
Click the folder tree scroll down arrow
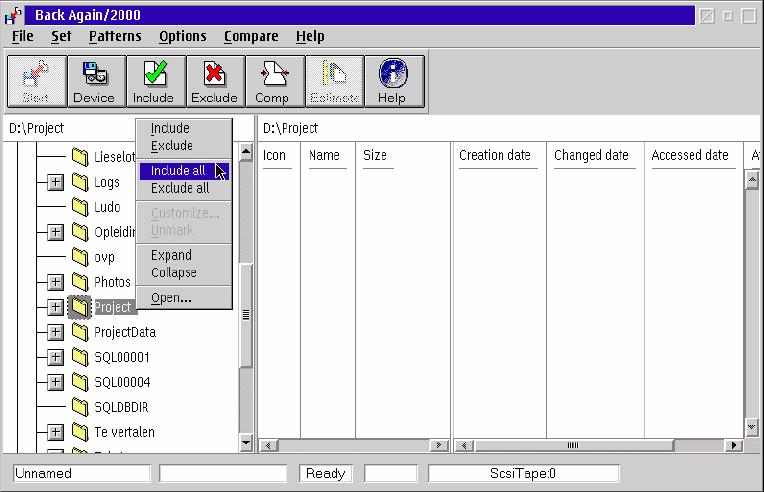point(246,443)
